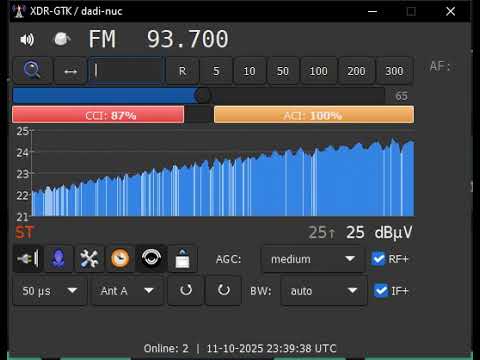Open settings with wrench and screwdriver icon

tap(89, 259)
